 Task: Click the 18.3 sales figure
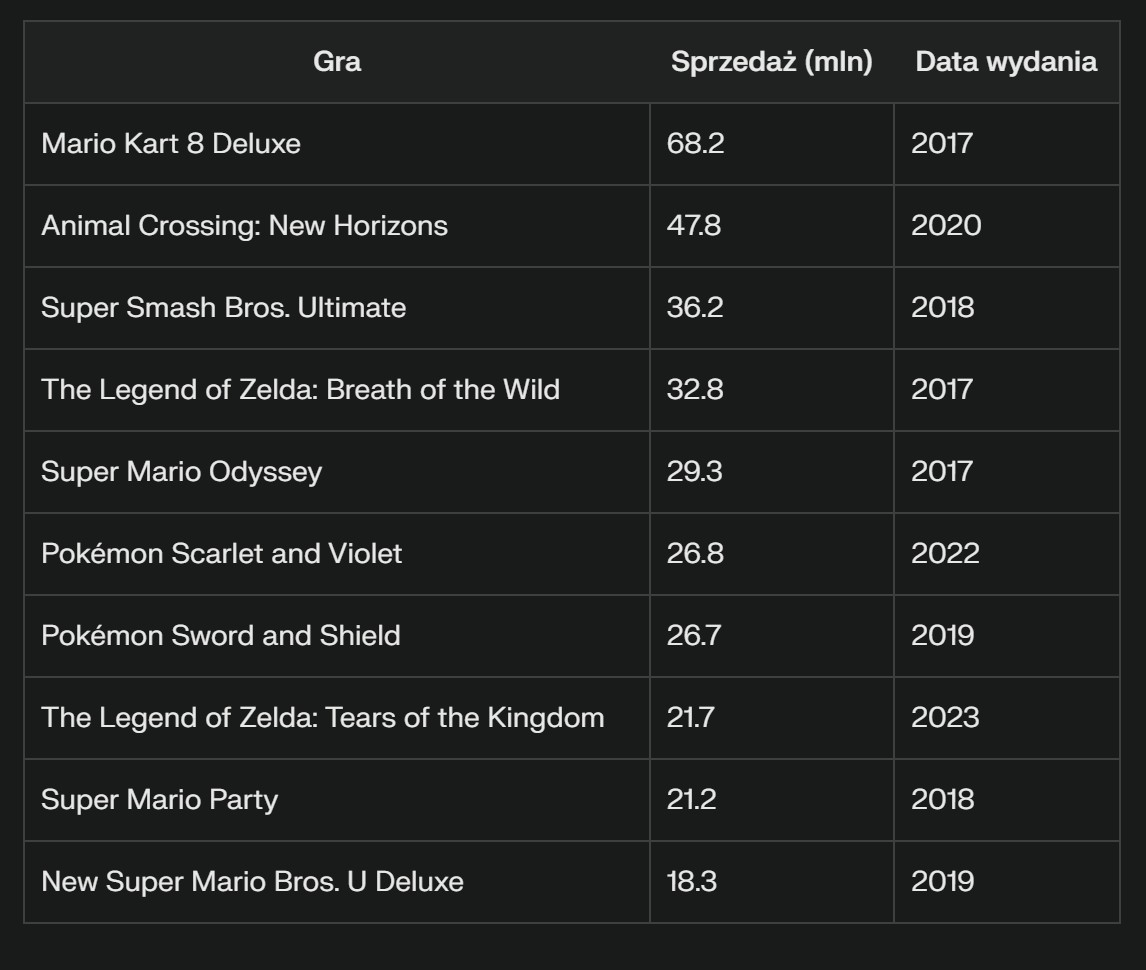click(691, 882)
